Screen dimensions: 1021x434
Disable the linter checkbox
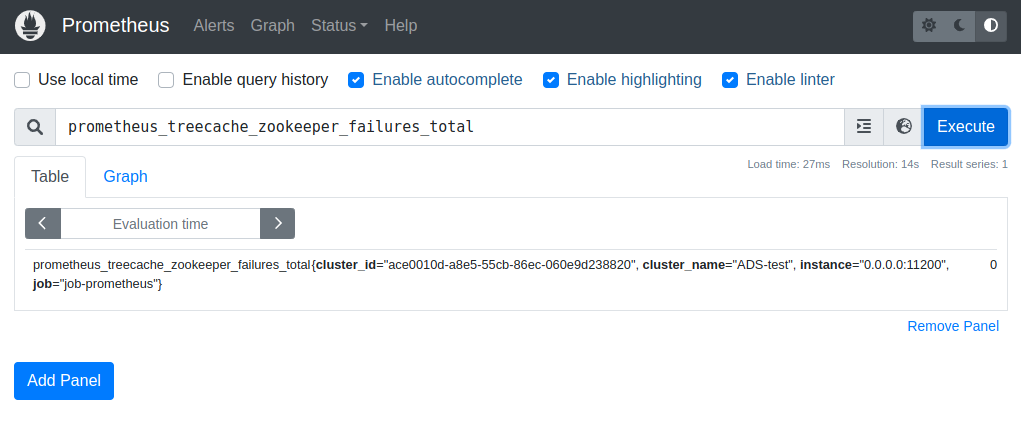coord(730,80)
